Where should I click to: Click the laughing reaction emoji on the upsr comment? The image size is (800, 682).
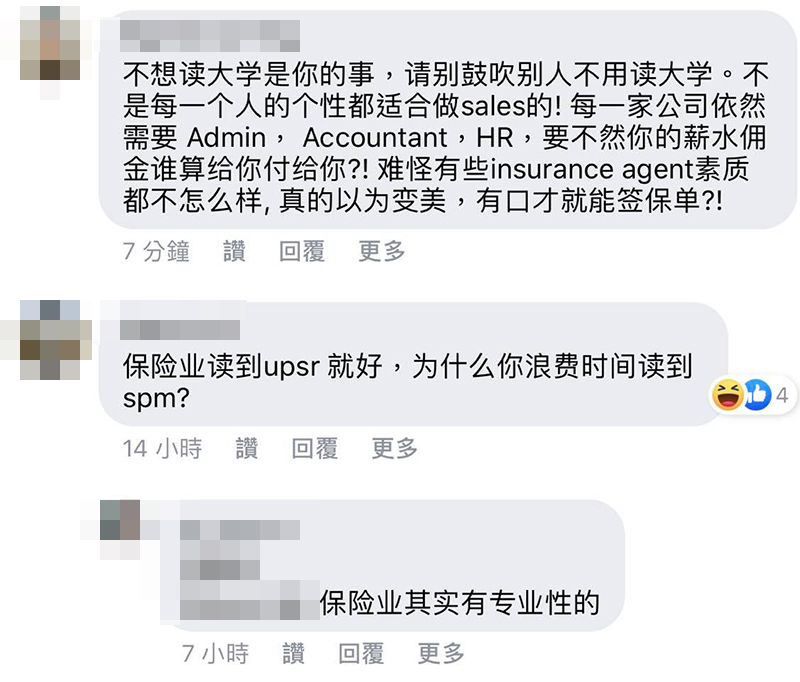click(x=728, y=395)
